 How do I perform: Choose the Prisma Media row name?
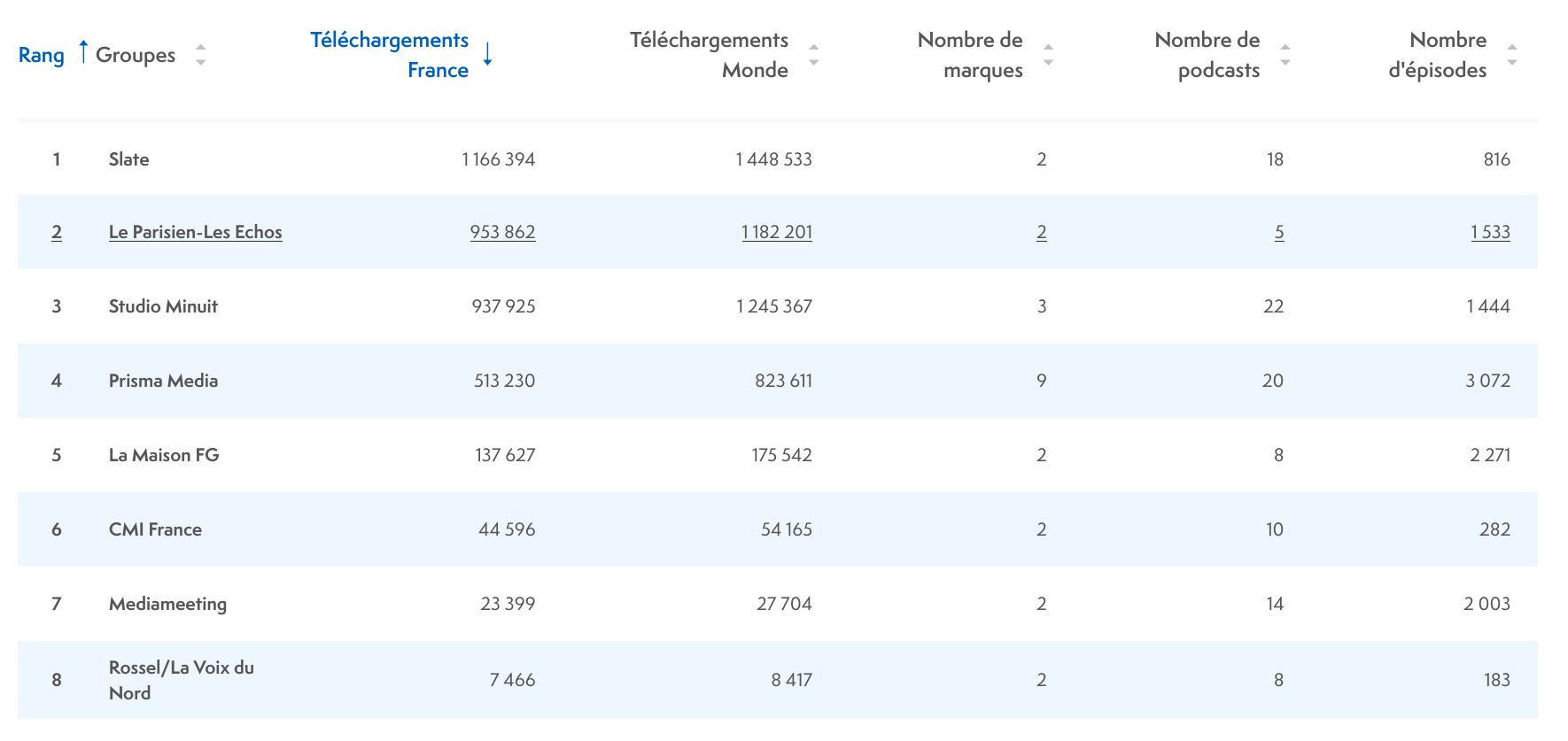click(163, 381)
